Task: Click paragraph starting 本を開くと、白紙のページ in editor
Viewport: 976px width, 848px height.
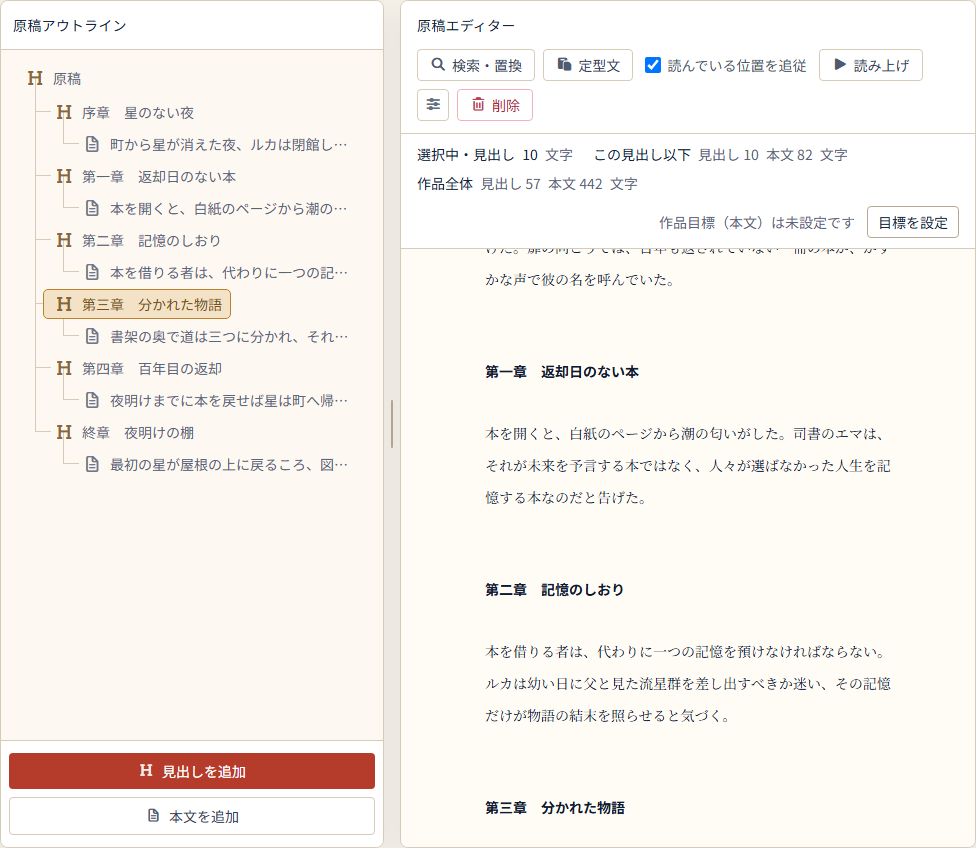Action: (x=688, y=465)
